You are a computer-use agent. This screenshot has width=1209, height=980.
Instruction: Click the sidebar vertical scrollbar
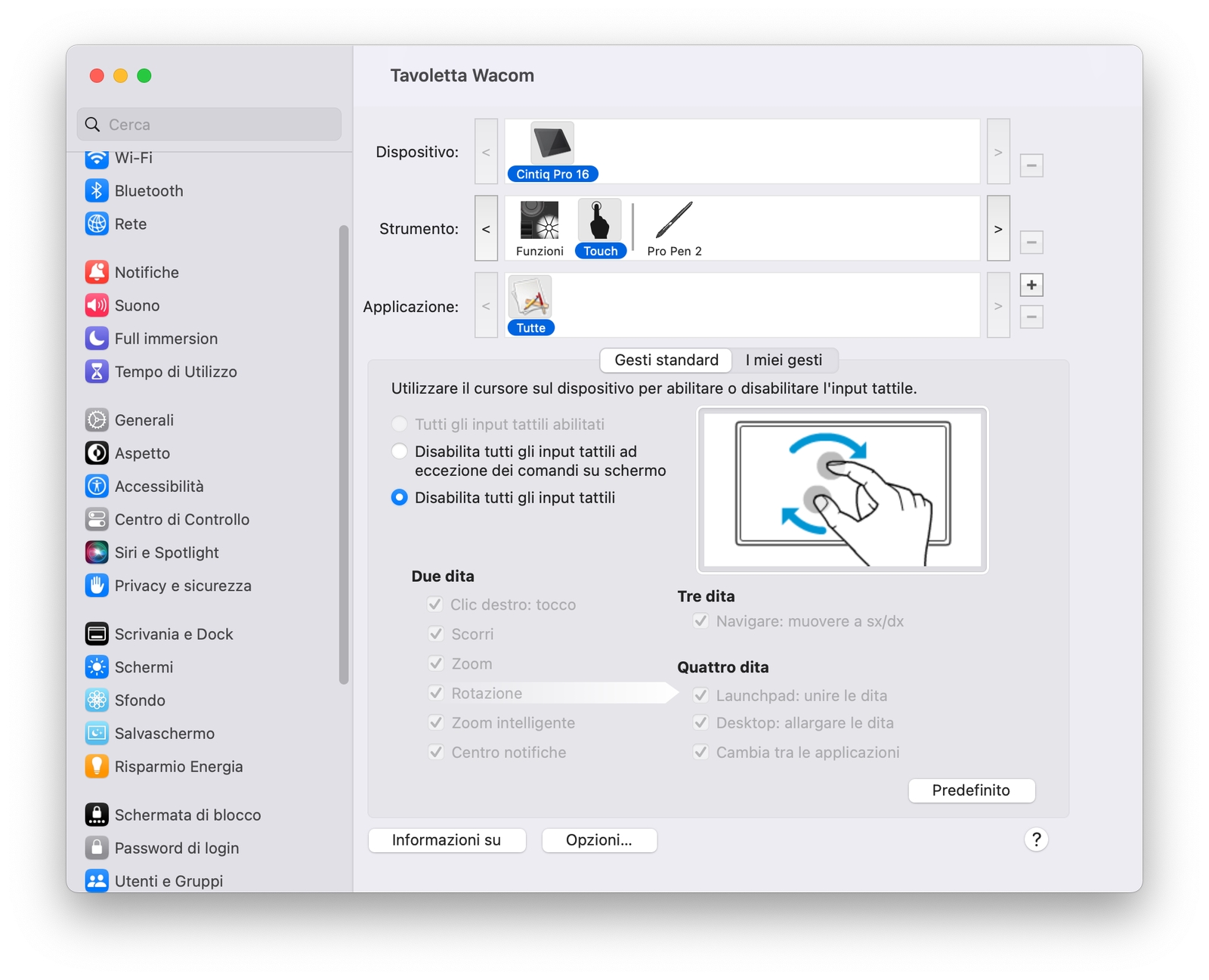point(344,455)
